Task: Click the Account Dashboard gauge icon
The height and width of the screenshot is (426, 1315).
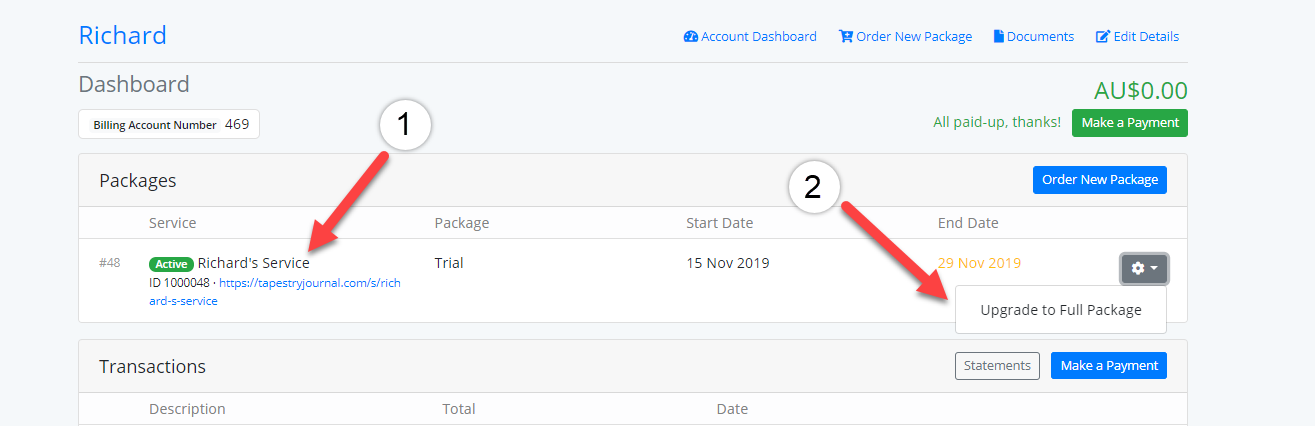Action: pyautogui.click(x=690, y=37)
